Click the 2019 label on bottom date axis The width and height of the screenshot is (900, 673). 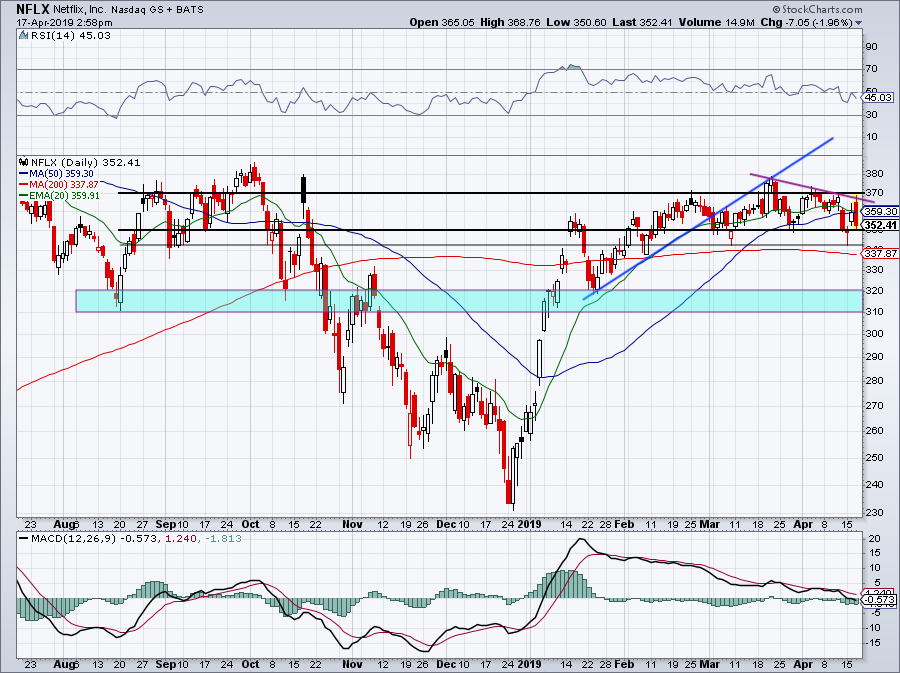click(x=529, y=664)
